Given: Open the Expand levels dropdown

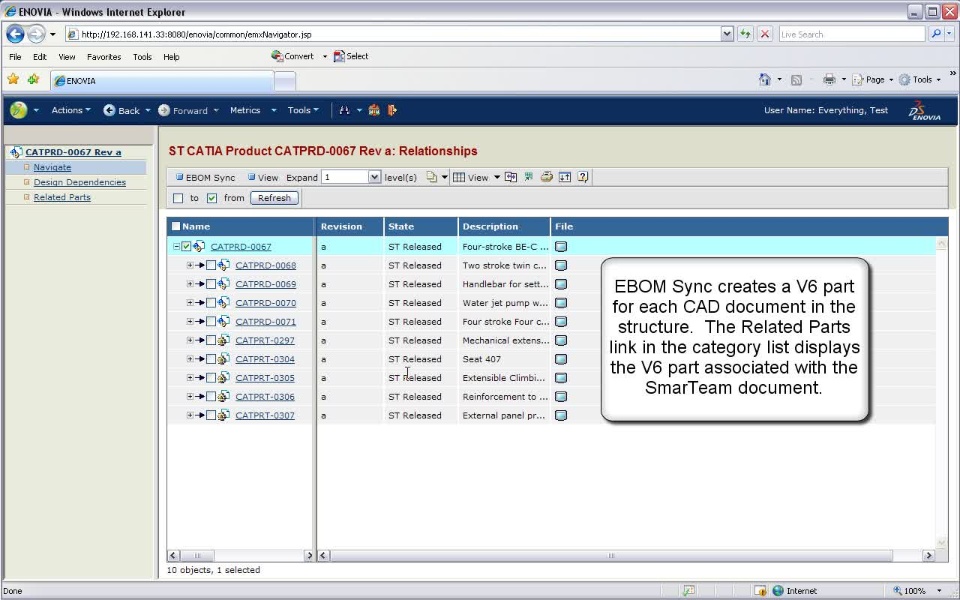Looking at the screenshot, I should [x=374, y=177].
